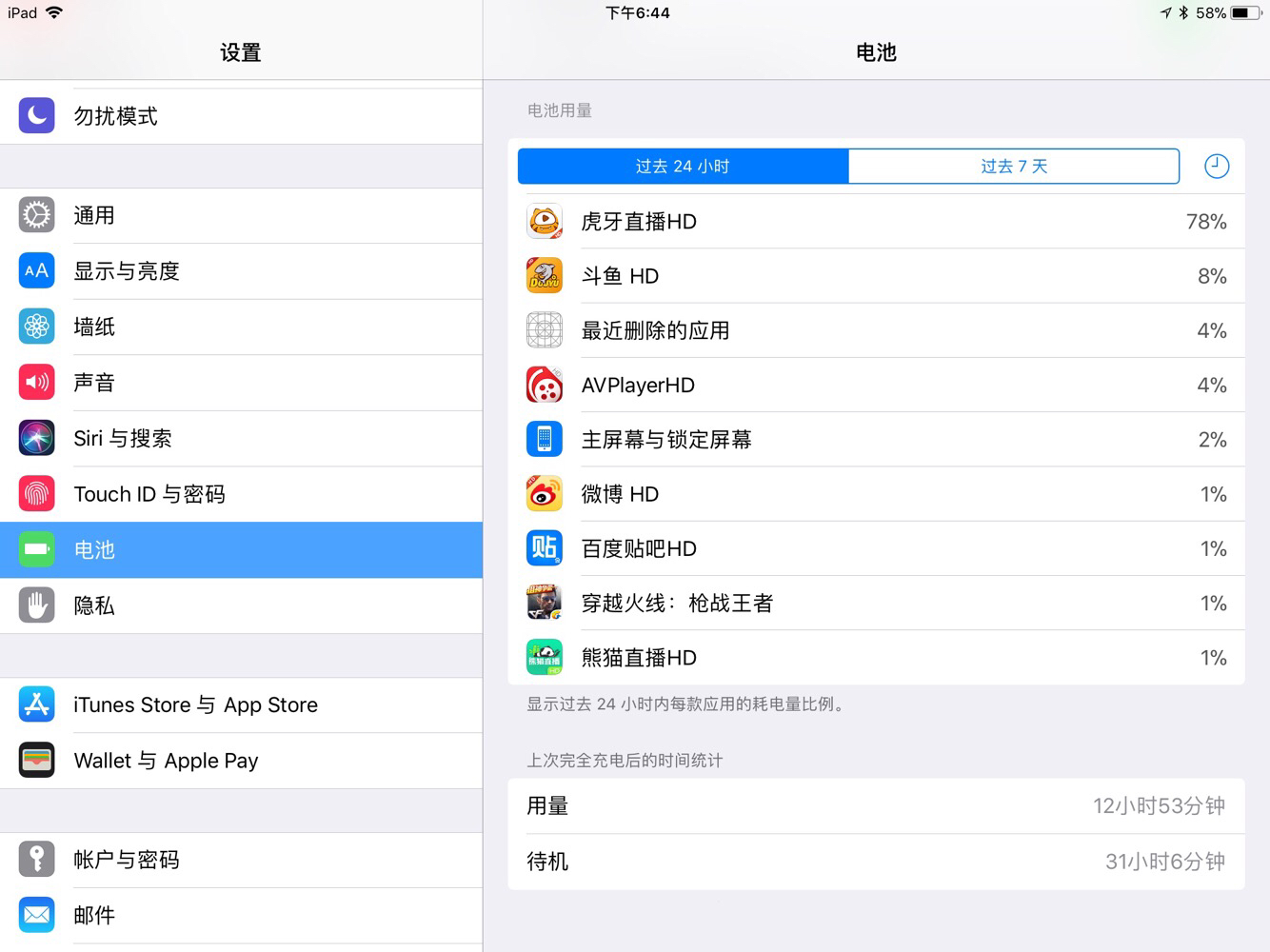1270x952 pixels.
Task: Tap the 用量 label
Action: [547, 806]
